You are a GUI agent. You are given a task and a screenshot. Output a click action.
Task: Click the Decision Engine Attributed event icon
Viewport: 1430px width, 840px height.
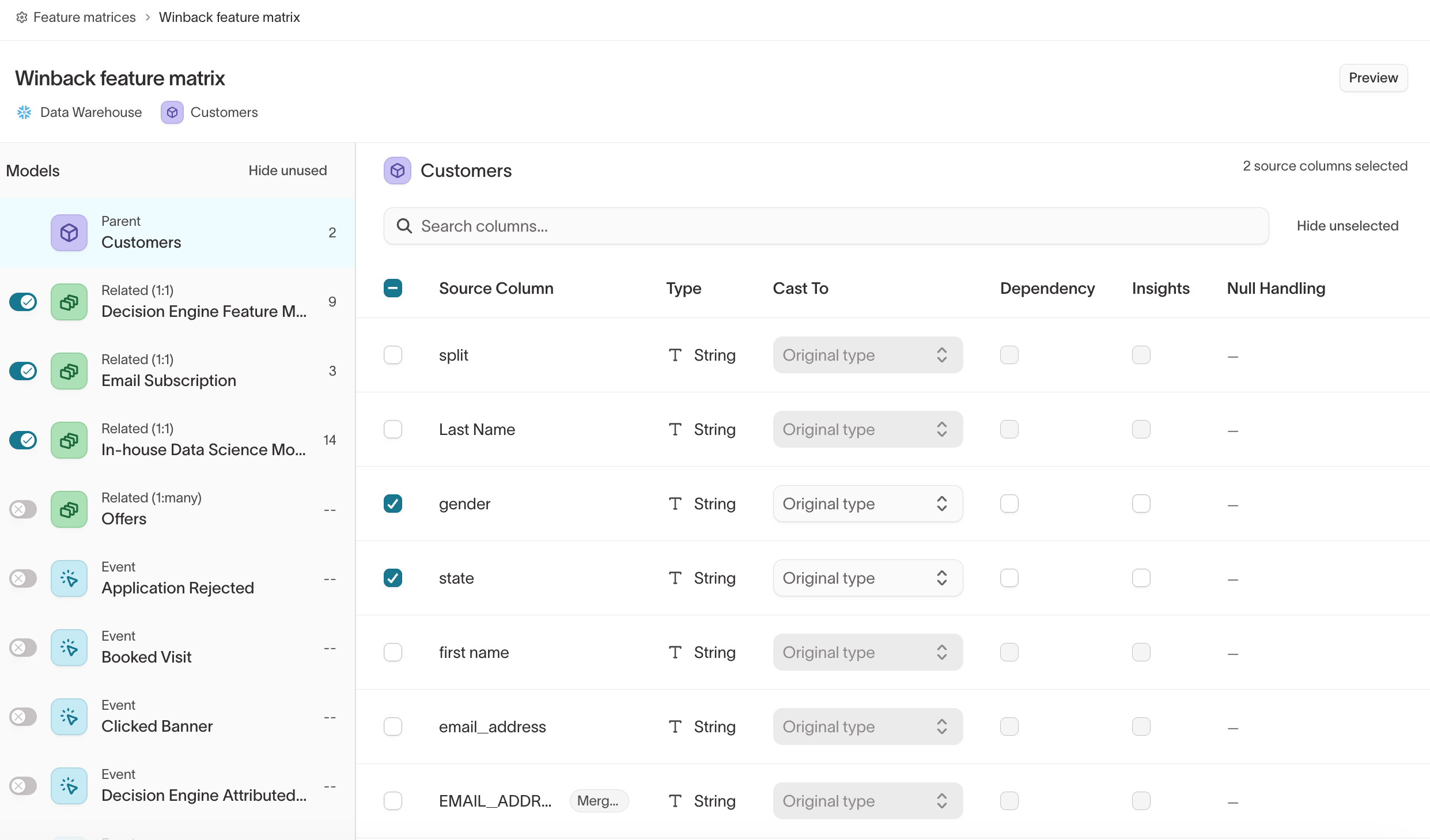[69, 786]
